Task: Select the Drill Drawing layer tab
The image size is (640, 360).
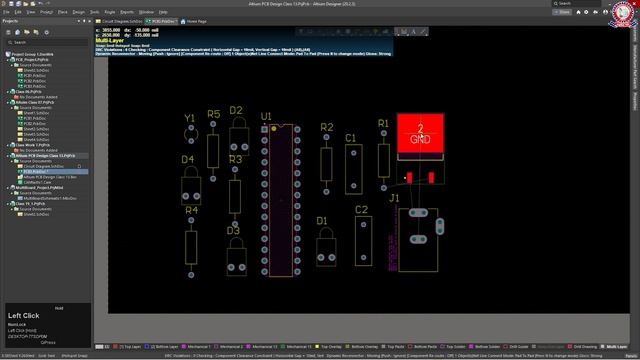Action: pyautogui.click(x=582, y=347)
